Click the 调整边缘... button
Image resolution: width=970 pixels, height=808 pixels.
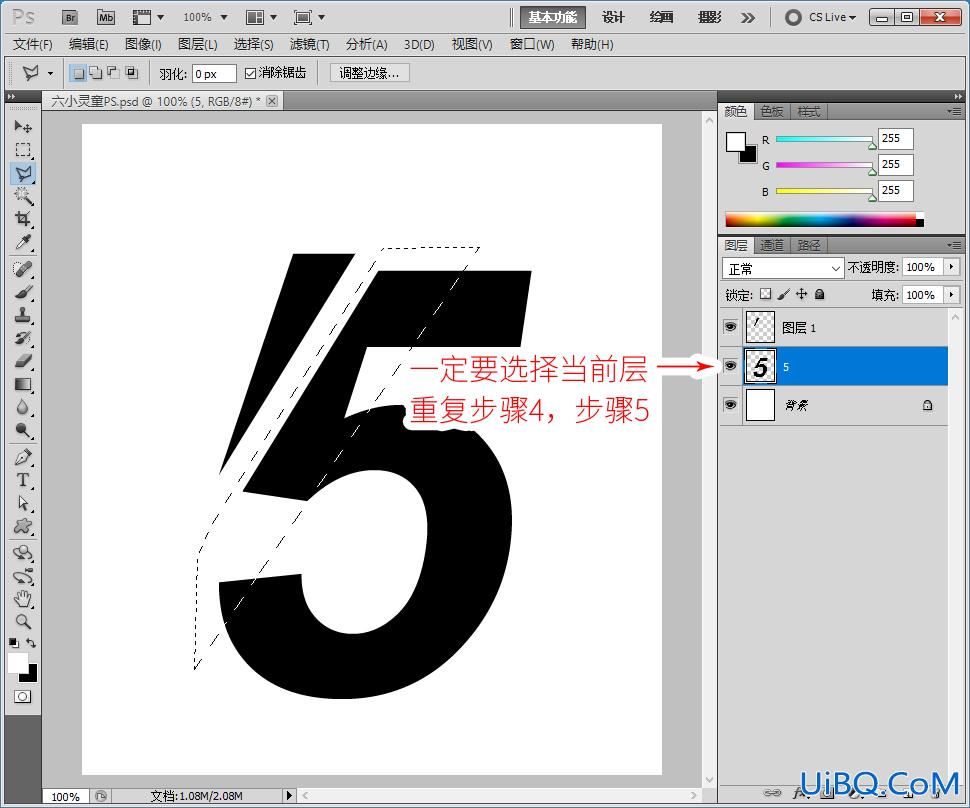point(369,73)
